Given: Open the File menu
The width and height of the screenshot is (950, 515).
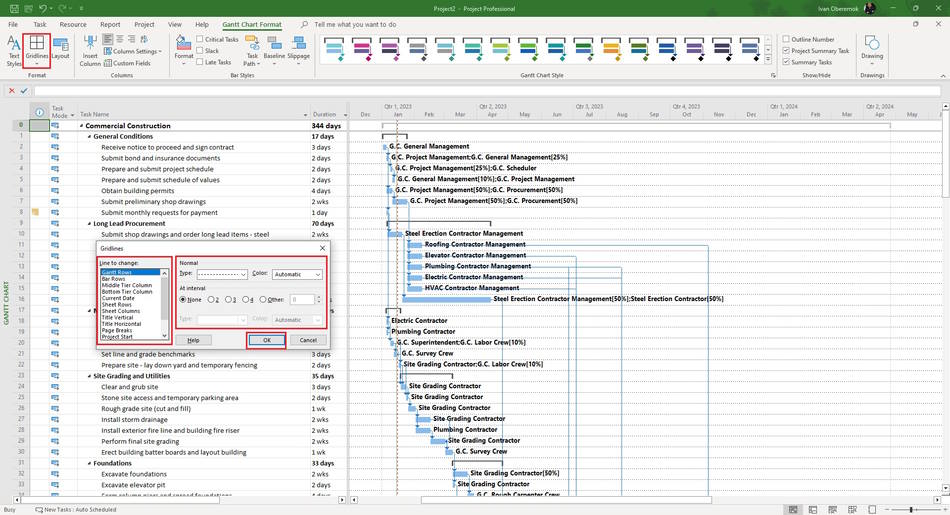Looking at the screenshot, I should coord(13,24).
